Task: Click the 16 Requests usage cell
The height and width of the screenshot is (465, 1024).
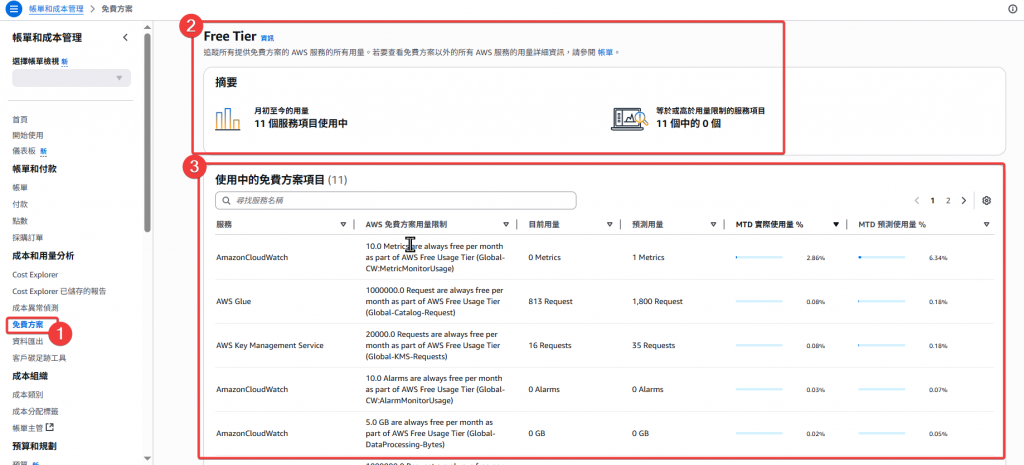Action: (x=550, y=345)
